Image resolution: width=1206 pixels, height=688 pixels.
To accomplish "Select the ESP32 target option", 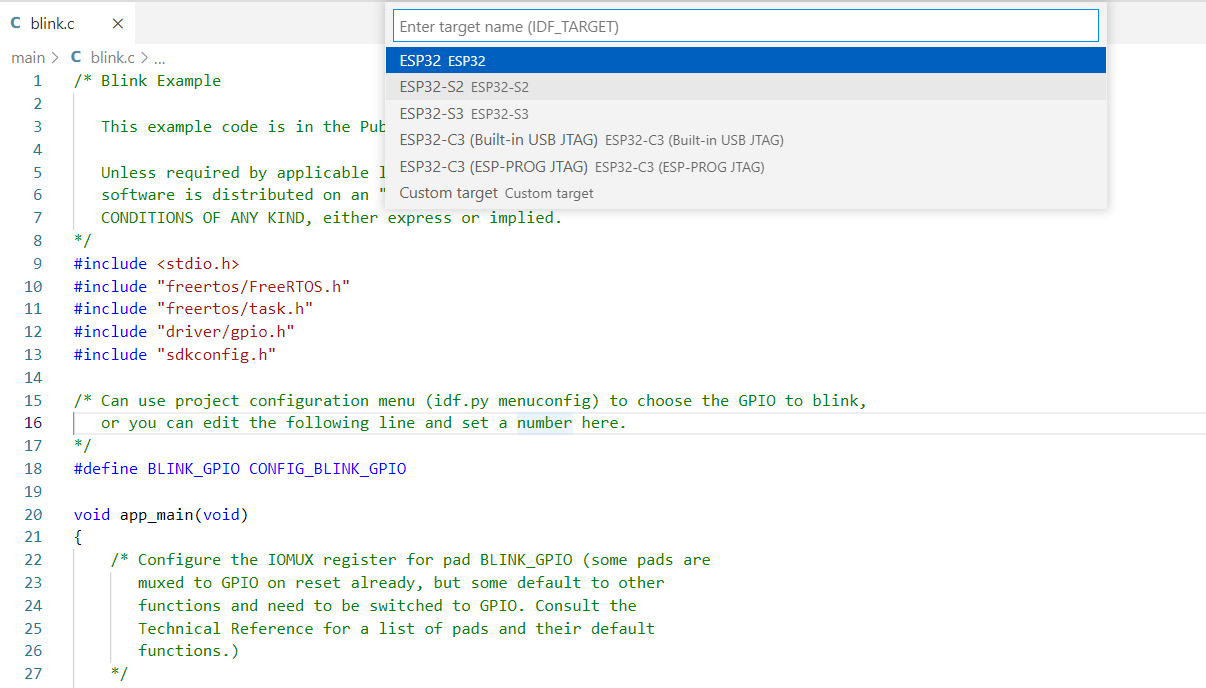I will click(x=745, y=61).
